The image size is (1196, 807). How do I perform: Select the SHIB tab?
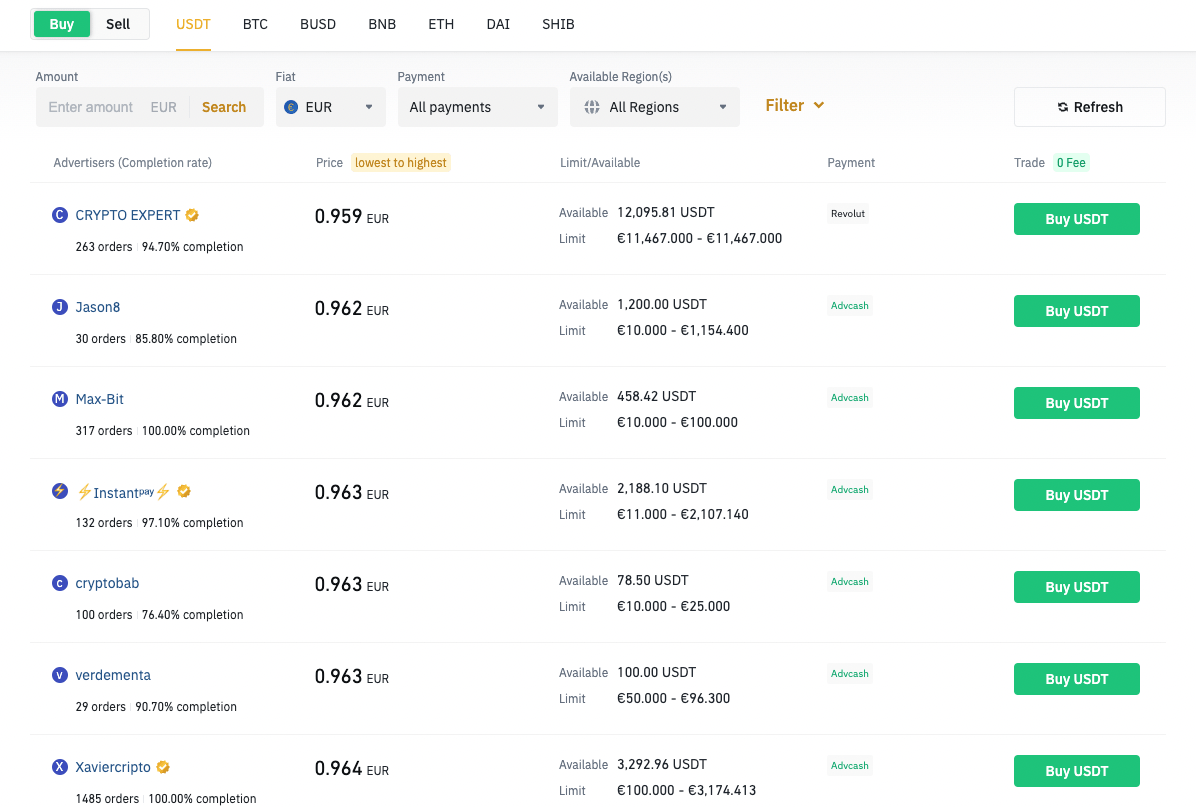pyautogui.click(x=558, y=24)
